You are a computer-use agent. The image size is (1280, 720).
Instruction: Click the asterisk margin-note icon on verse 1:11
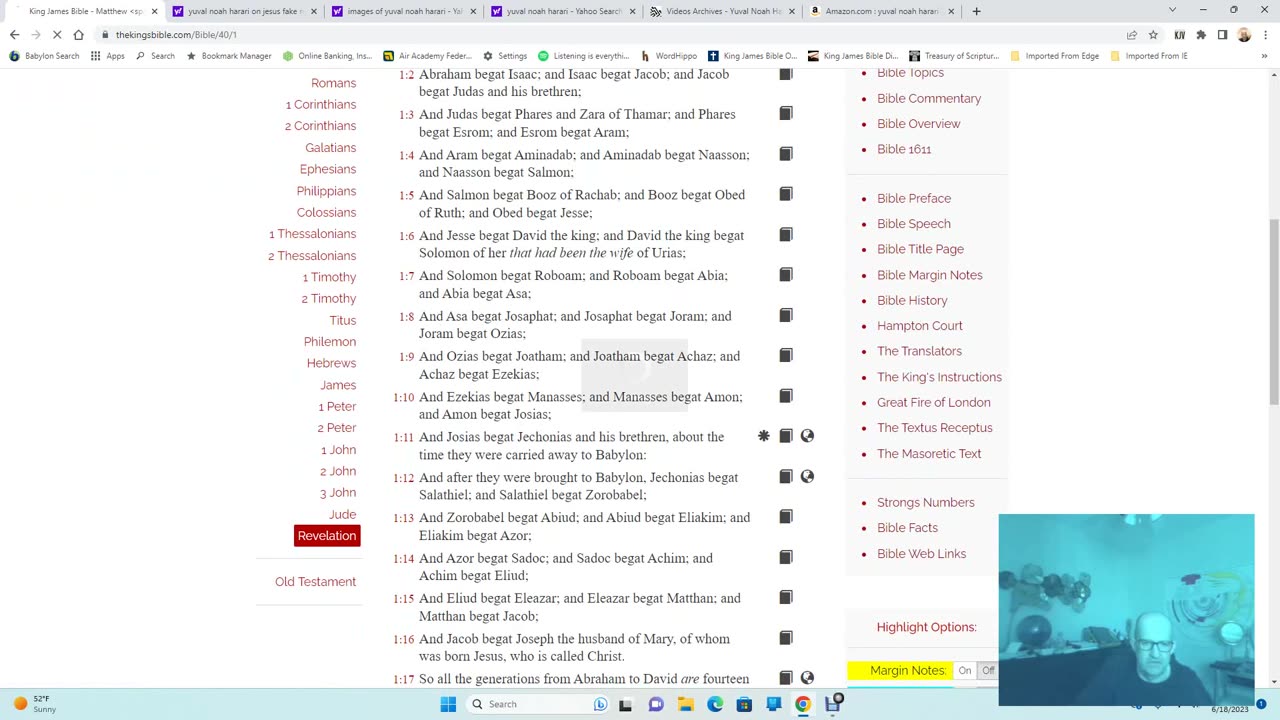click(x=764, y=436)
